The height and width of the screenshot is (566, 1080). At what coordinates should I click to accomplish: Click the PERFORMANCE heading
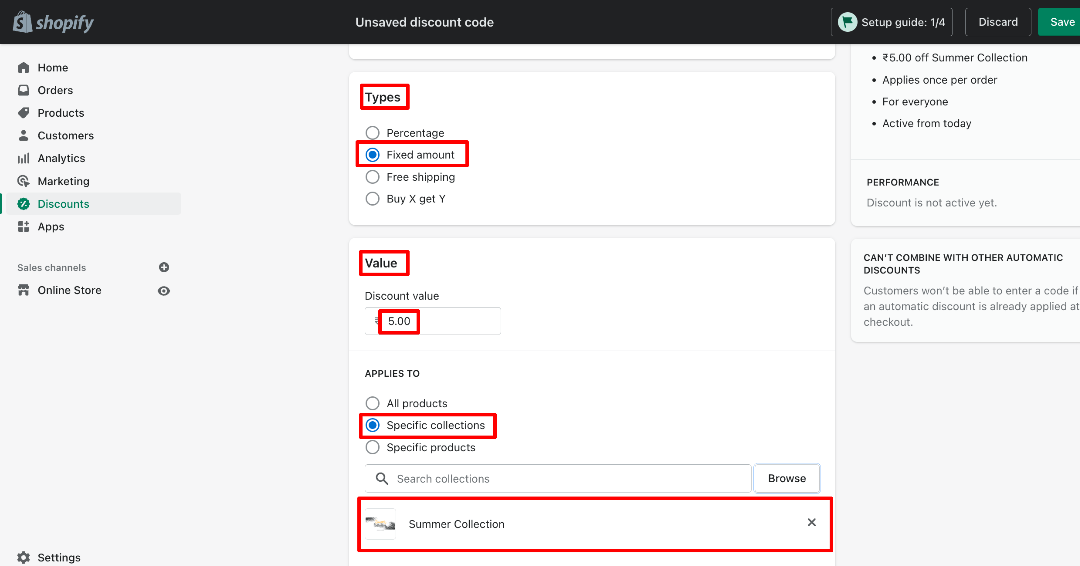903,182
